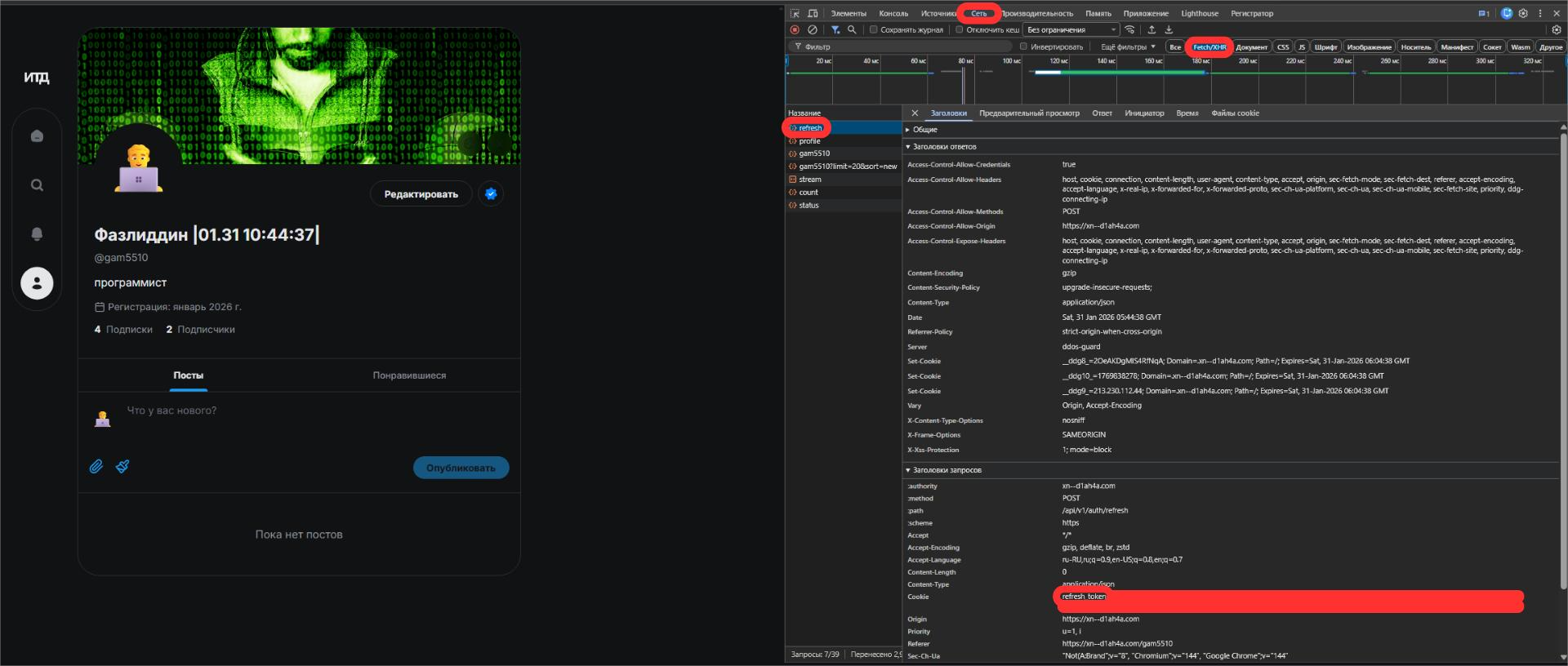Image resolution: width=1568 pixels, height=666 pixels.
Task: Open the Производительность tab
Action: 1037,13
